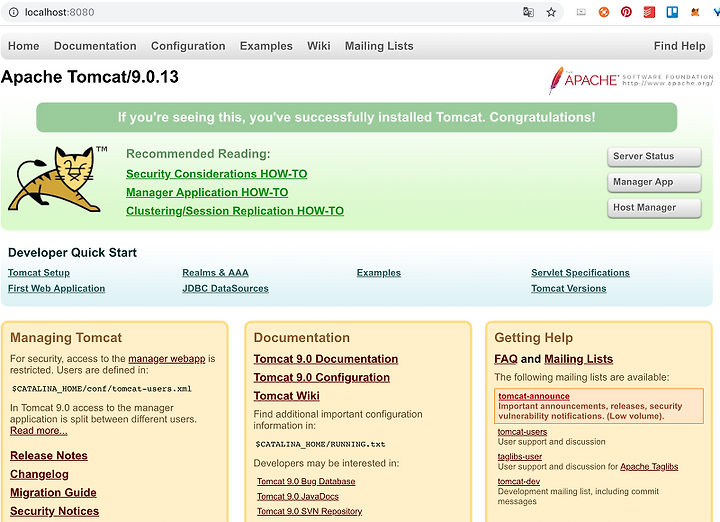The height and width of the screenshot is (522, 720).
Task: Open the Trello extension icon
Action: click(672, 12)
